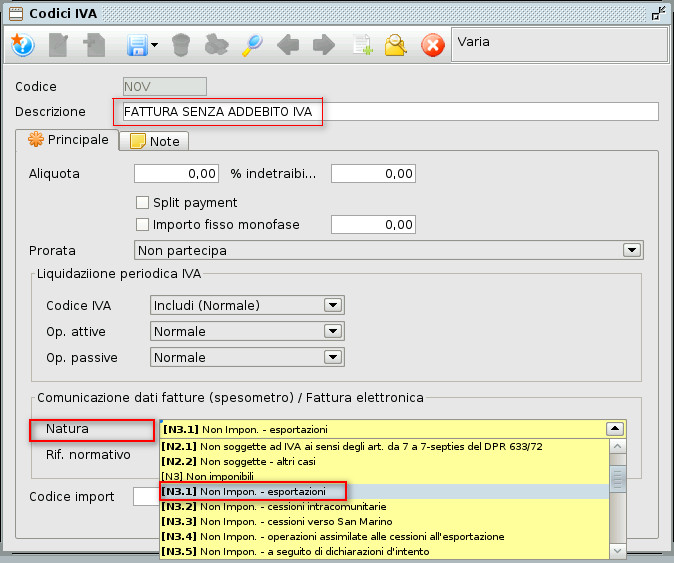Select N3.1 Non Impon. esportazioni option

click(384, 492)
